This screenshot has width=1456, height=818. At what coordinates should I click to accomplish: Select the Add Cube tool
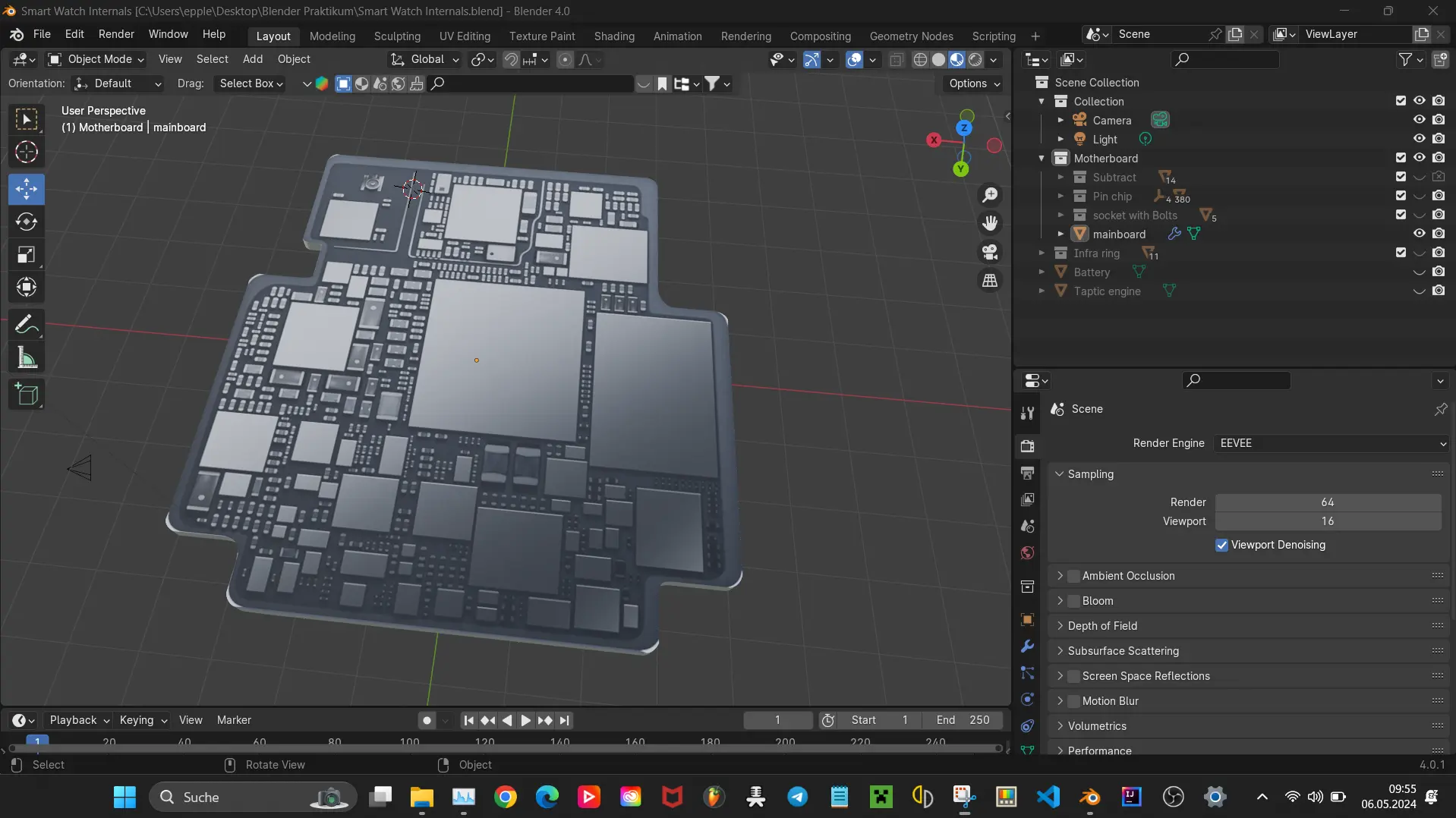point(27,395)
